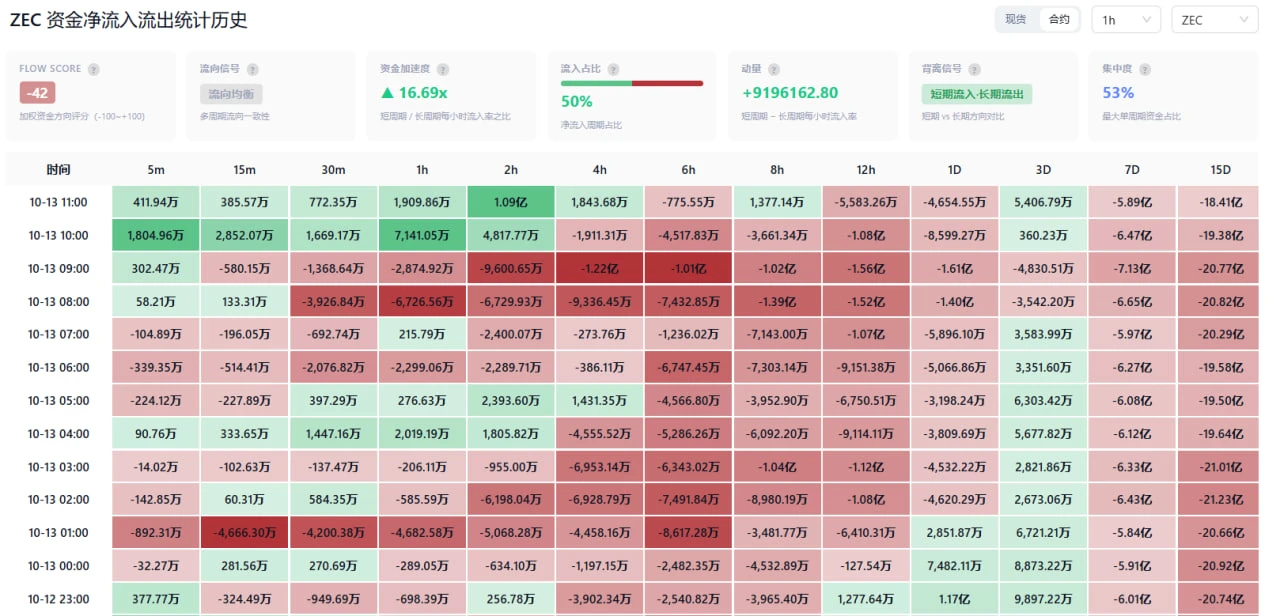1280x616 pixels.
Task: Open the help tooltip icon for 资金加速度
Action: click(443, 70)
